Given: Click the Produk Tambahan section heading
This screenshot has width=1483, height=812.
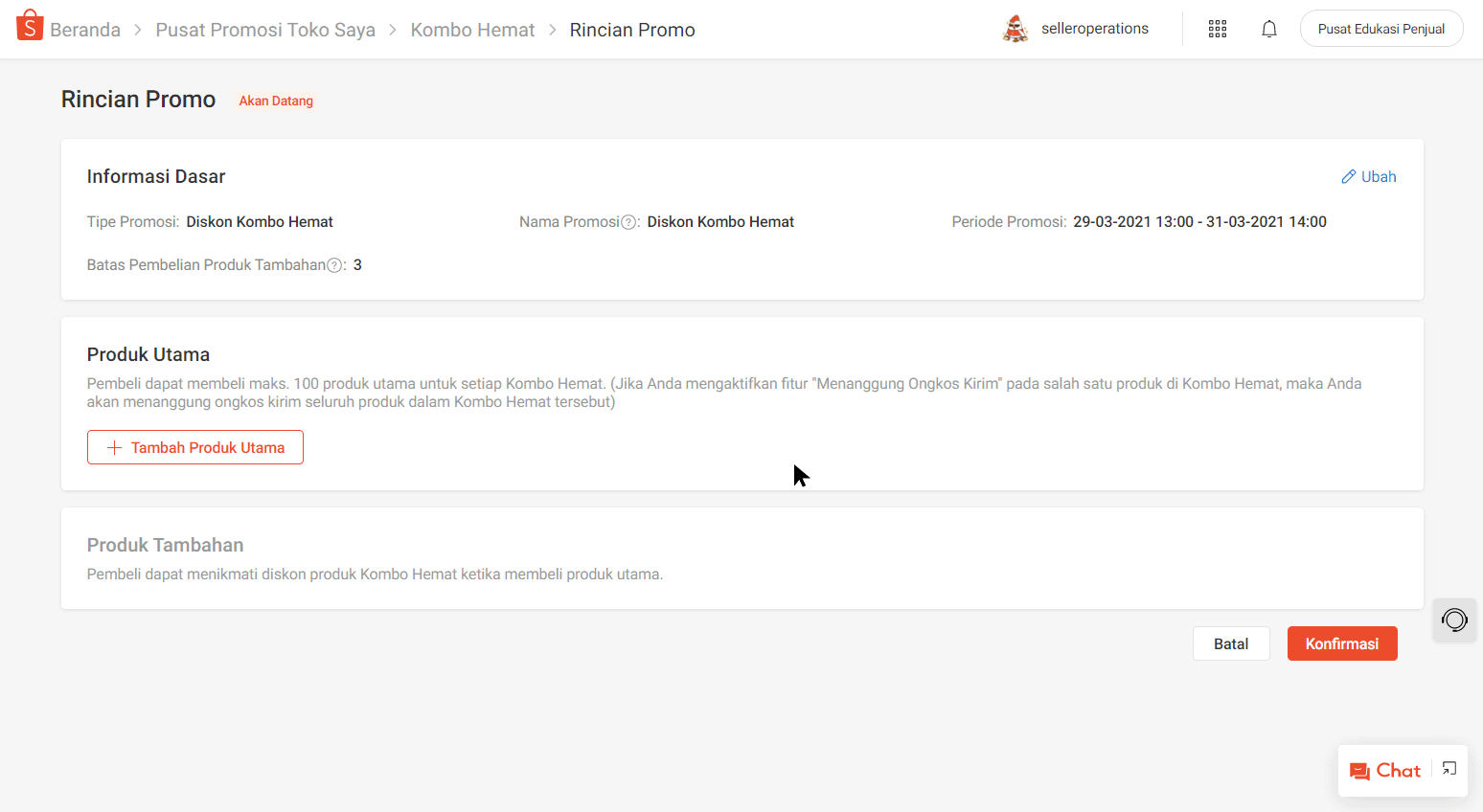Looking at the screenshot, I should coord(165,545).
